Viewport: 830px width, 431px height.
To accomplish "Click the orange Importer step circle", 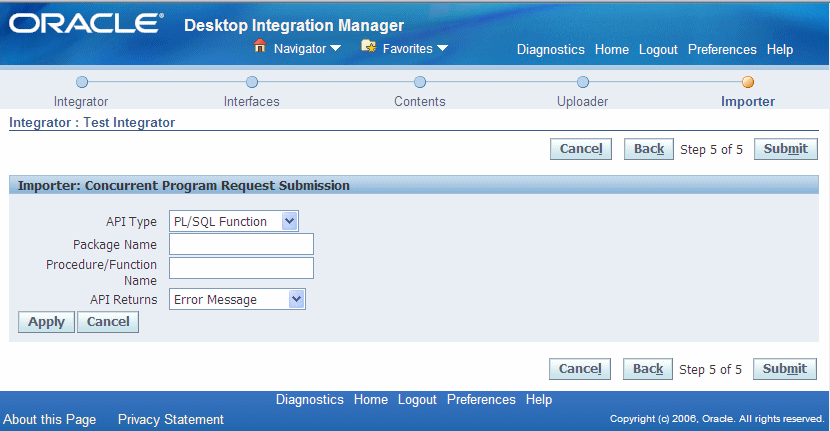I will click(748, 82).
